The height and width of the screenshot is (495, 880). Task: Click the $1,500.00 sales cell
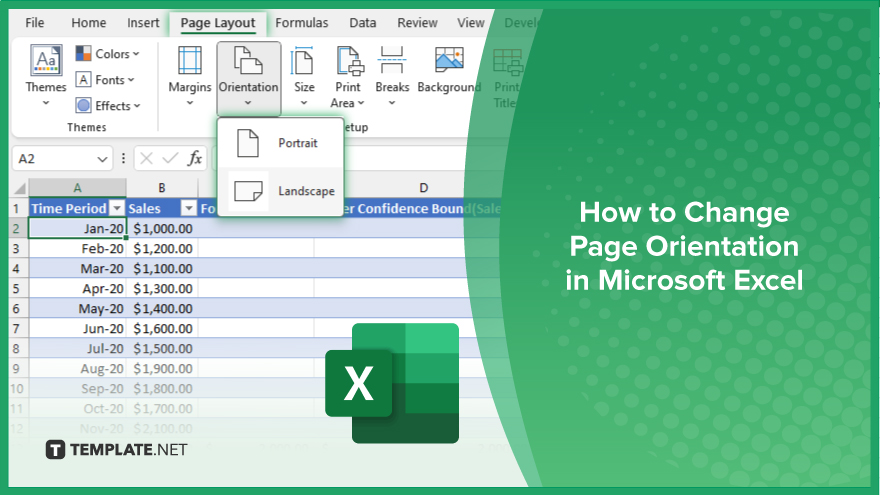(162, 349)
